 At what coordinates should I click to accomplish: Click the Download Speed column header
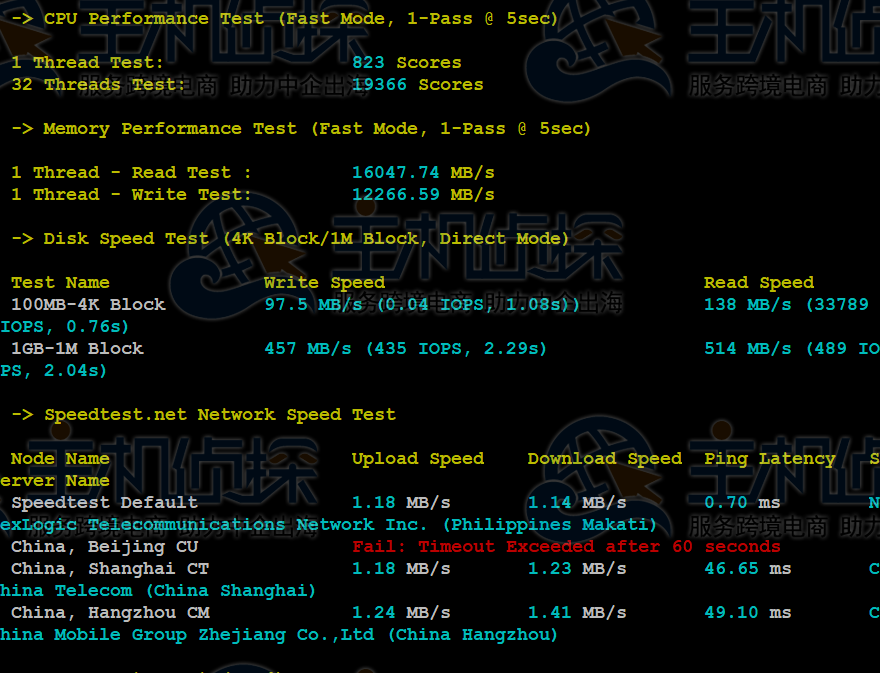coord(604,459)
